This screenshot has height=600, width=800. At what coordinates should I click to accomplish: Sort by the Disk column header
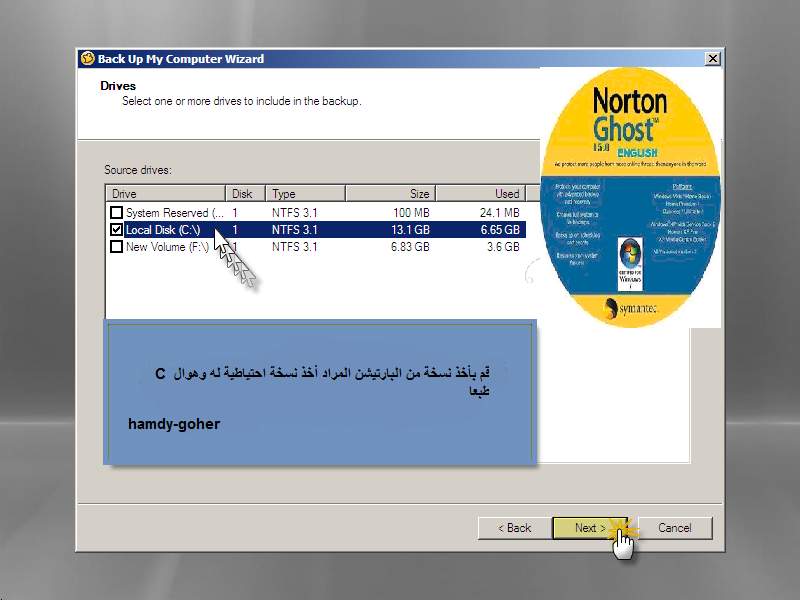click(245, 193)
